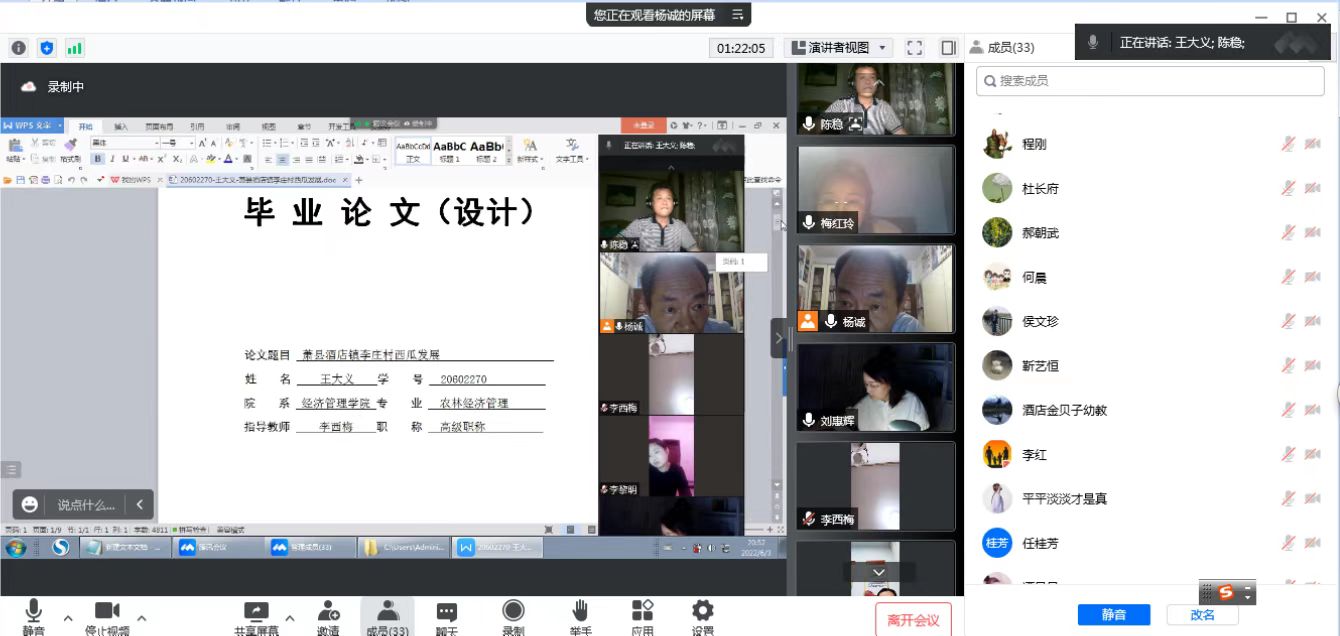Open the Invite (邀请) icon

pyautogui.click(x=328, y=616)
